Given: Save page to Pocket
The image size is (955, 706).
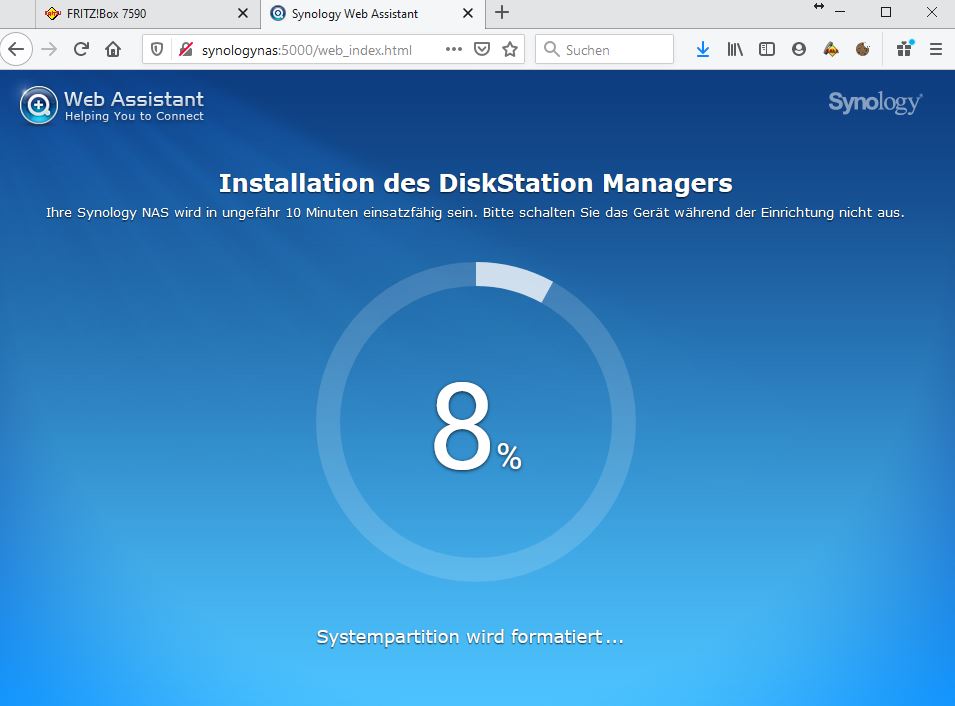Looking at the screenshot, I should pos(482,49).
